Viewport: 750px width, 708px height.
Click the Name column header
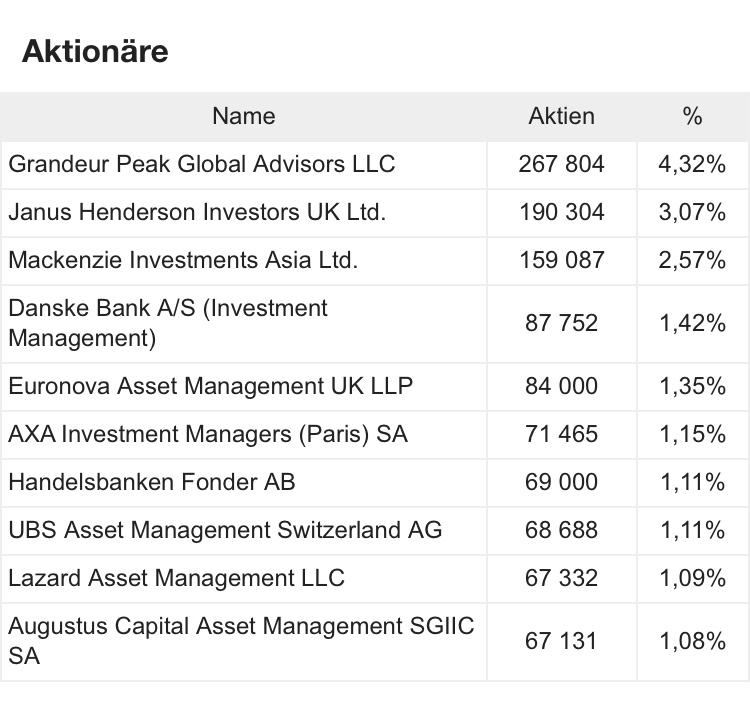click(243, 116)
